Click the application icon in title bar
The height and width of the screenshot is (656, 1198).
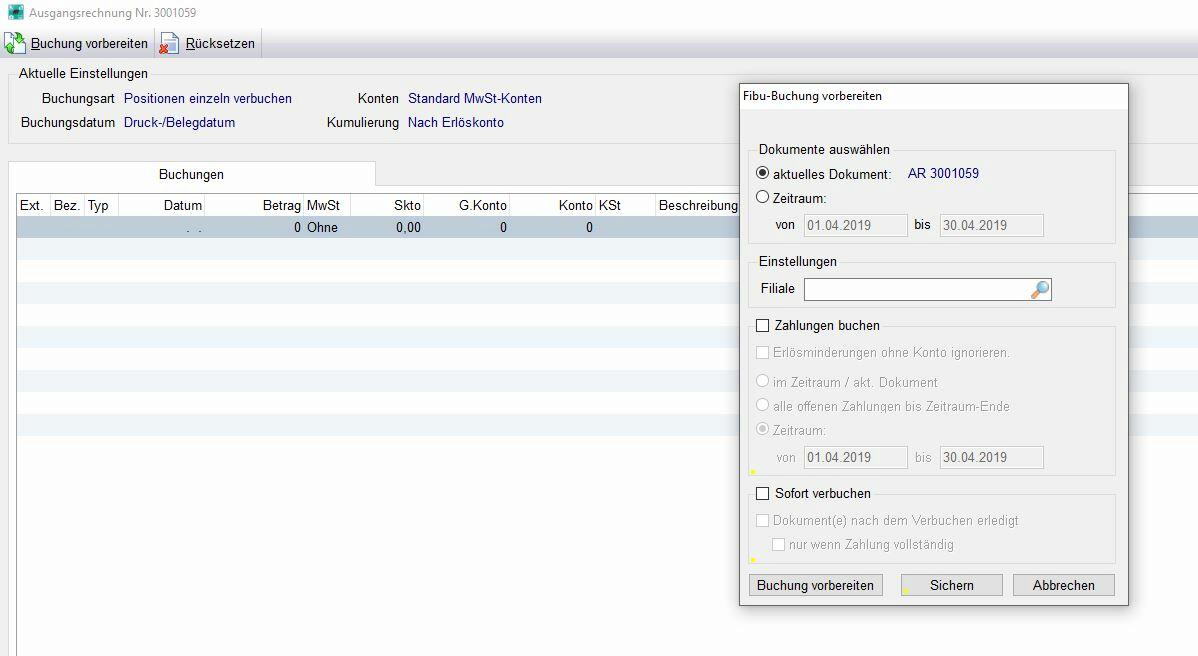pyautogui.click(x=15, y=13)
